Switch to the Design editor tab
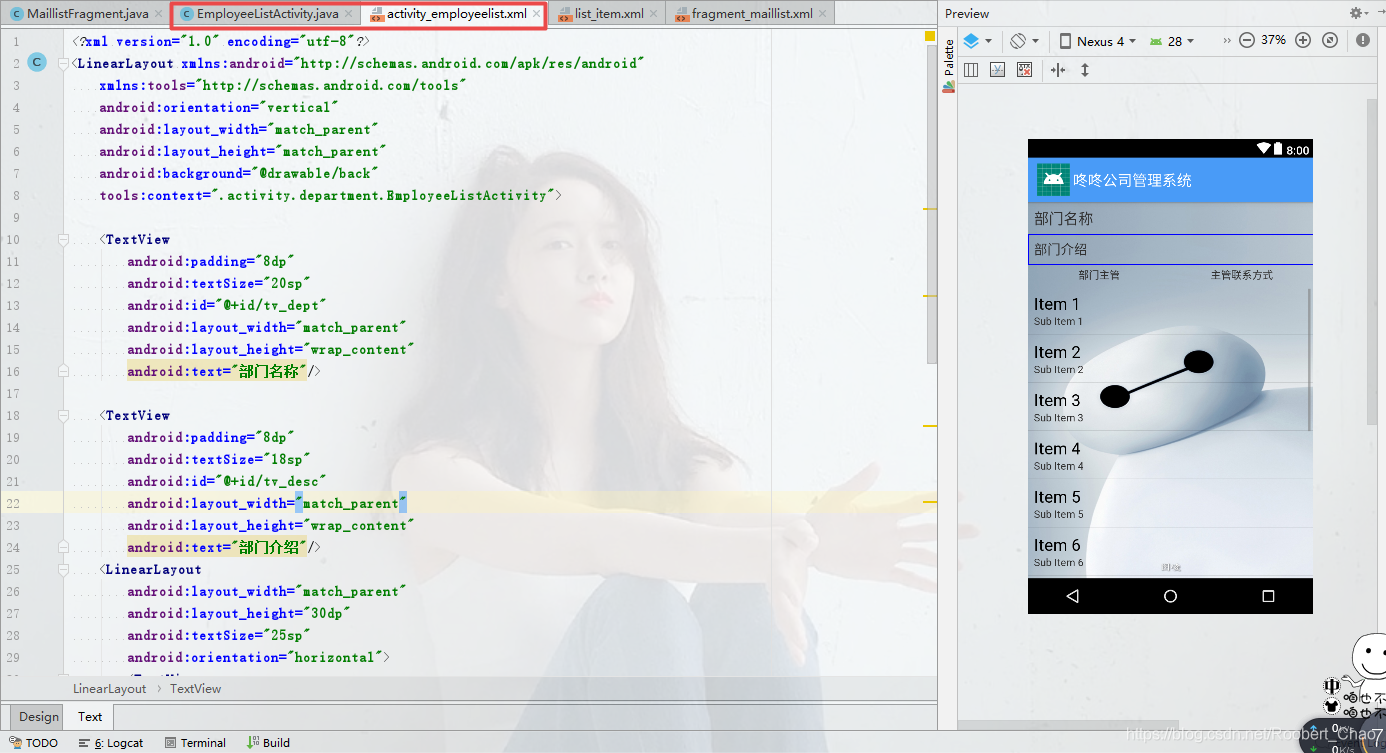 pos(39,716)
